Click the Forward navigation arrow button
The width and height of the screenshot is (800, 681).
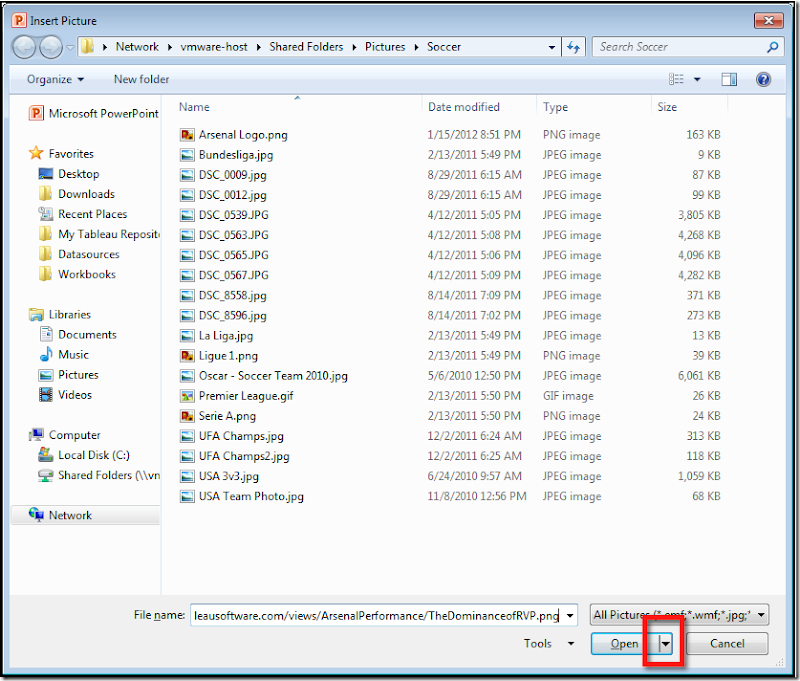(x=51, y=47)
